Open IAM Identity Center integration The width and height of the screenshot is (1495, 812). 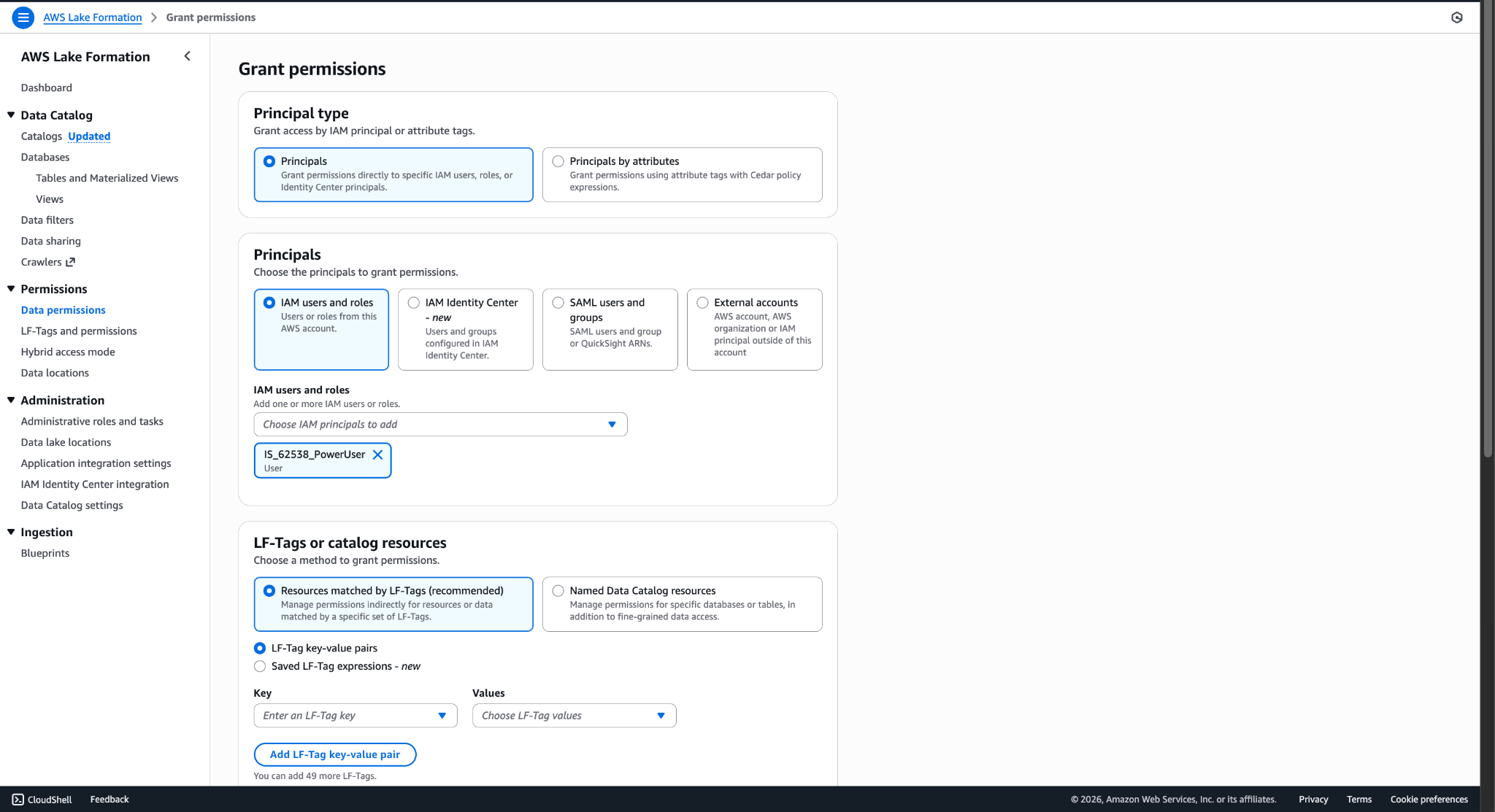click(95, 484)
